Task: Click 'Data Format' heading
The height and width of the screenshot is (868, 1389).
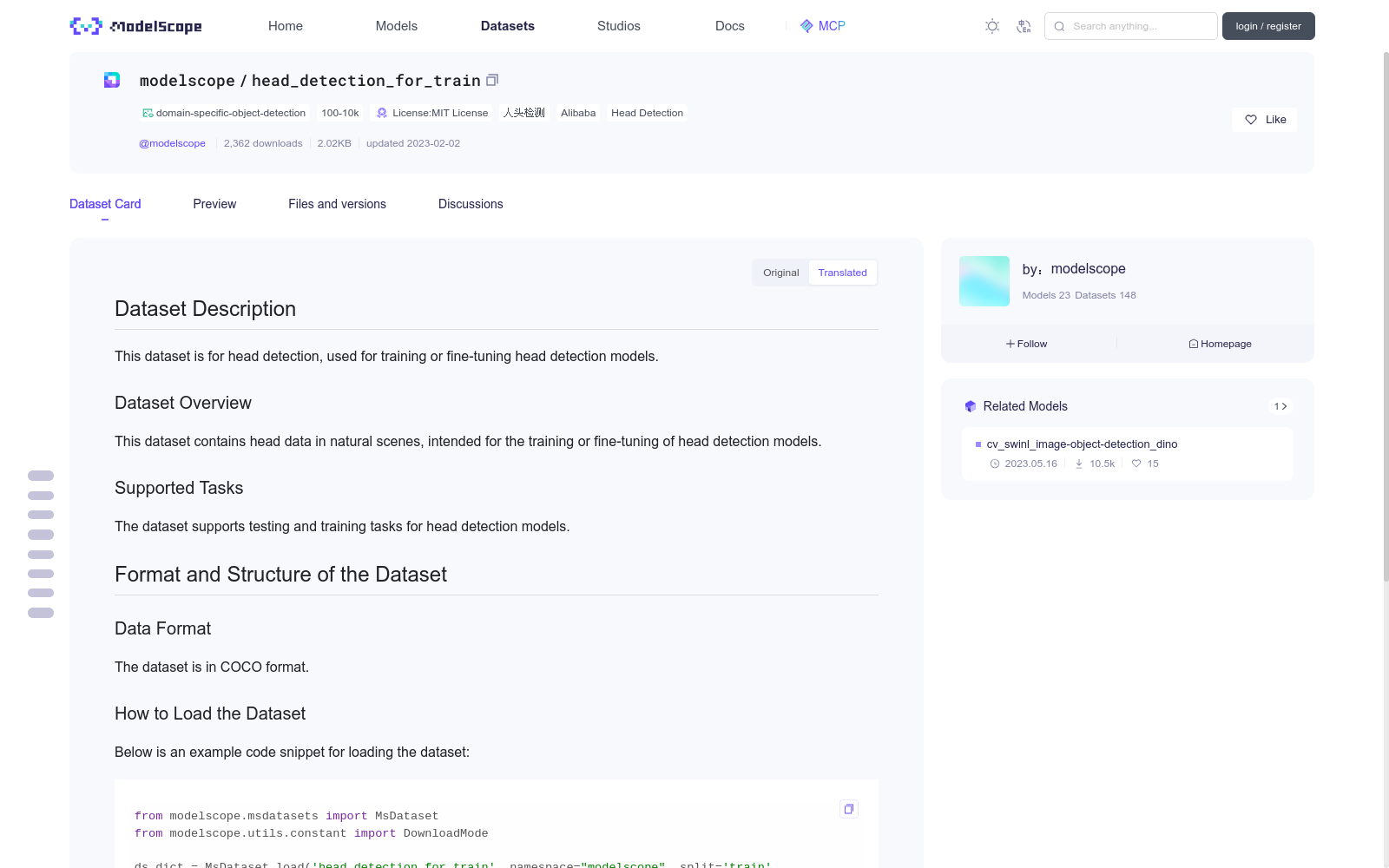Action: click(x=163, y=628)
